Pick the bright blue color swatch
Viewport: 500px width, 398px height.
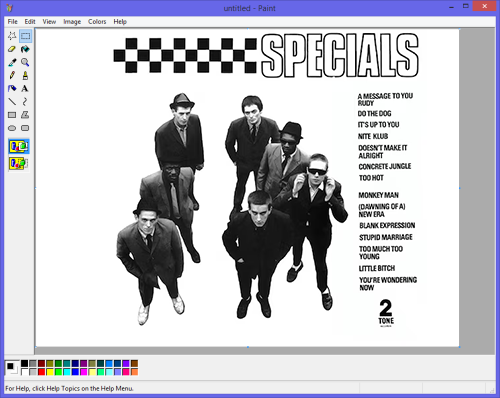75,372
